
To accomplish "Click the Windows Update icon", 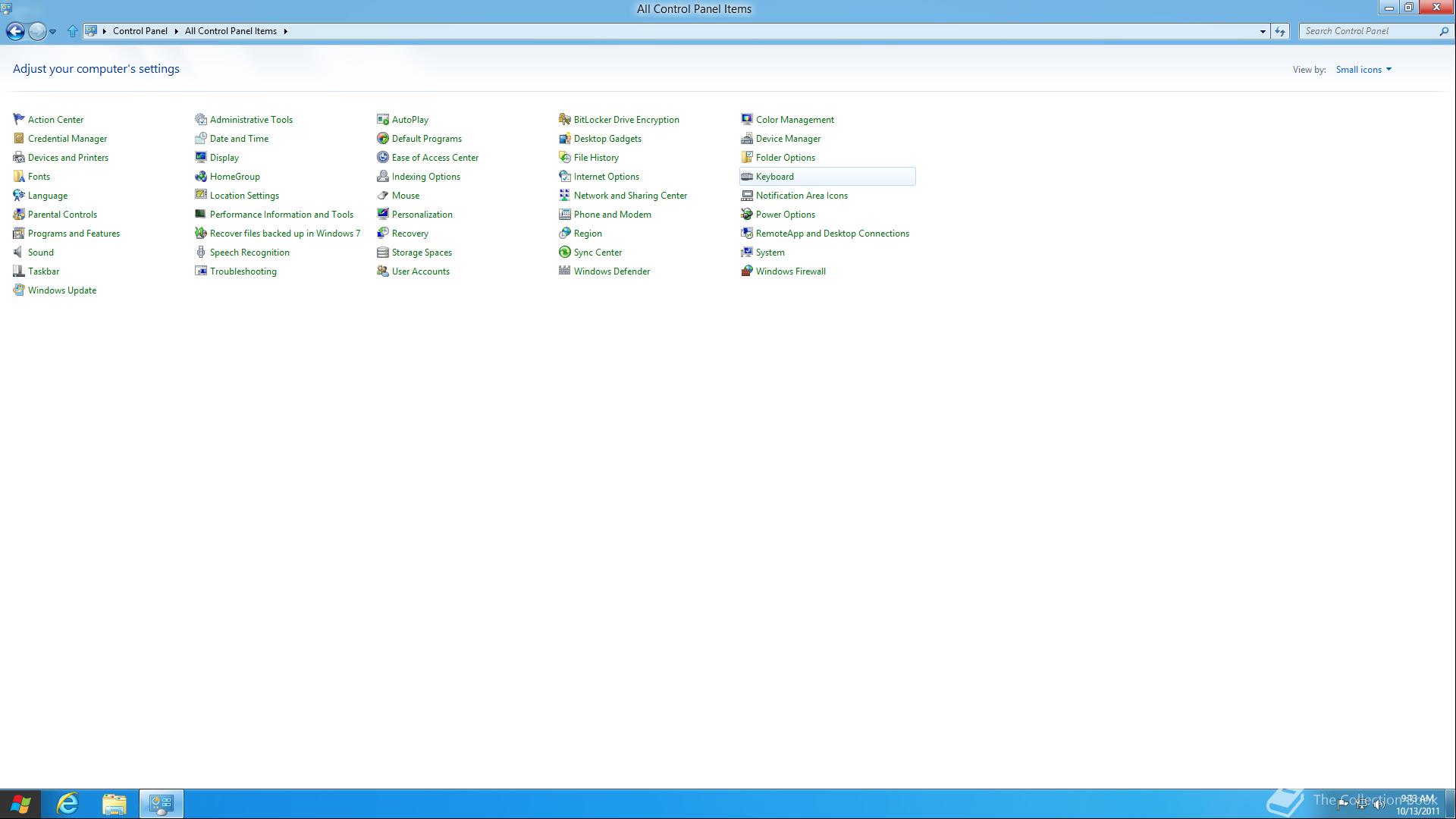I will (x=19, y=290).
